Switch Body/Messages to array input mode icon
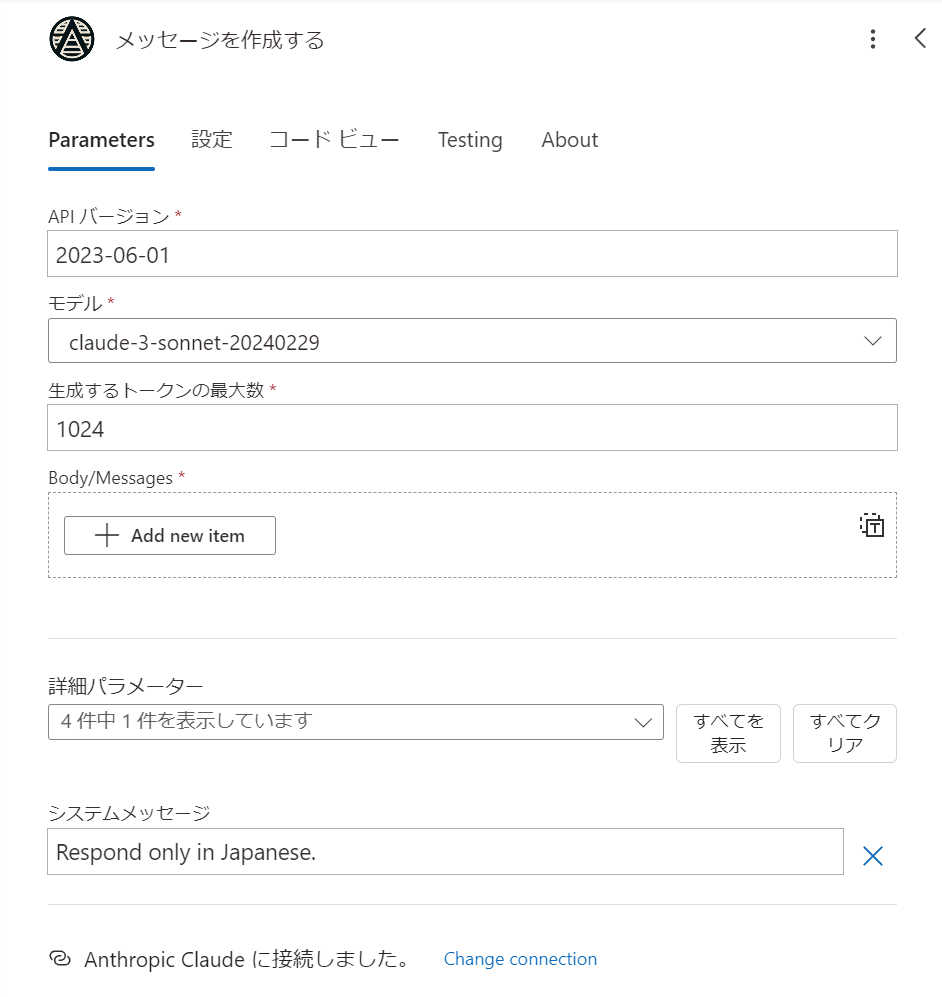 [x=872, y=525]
